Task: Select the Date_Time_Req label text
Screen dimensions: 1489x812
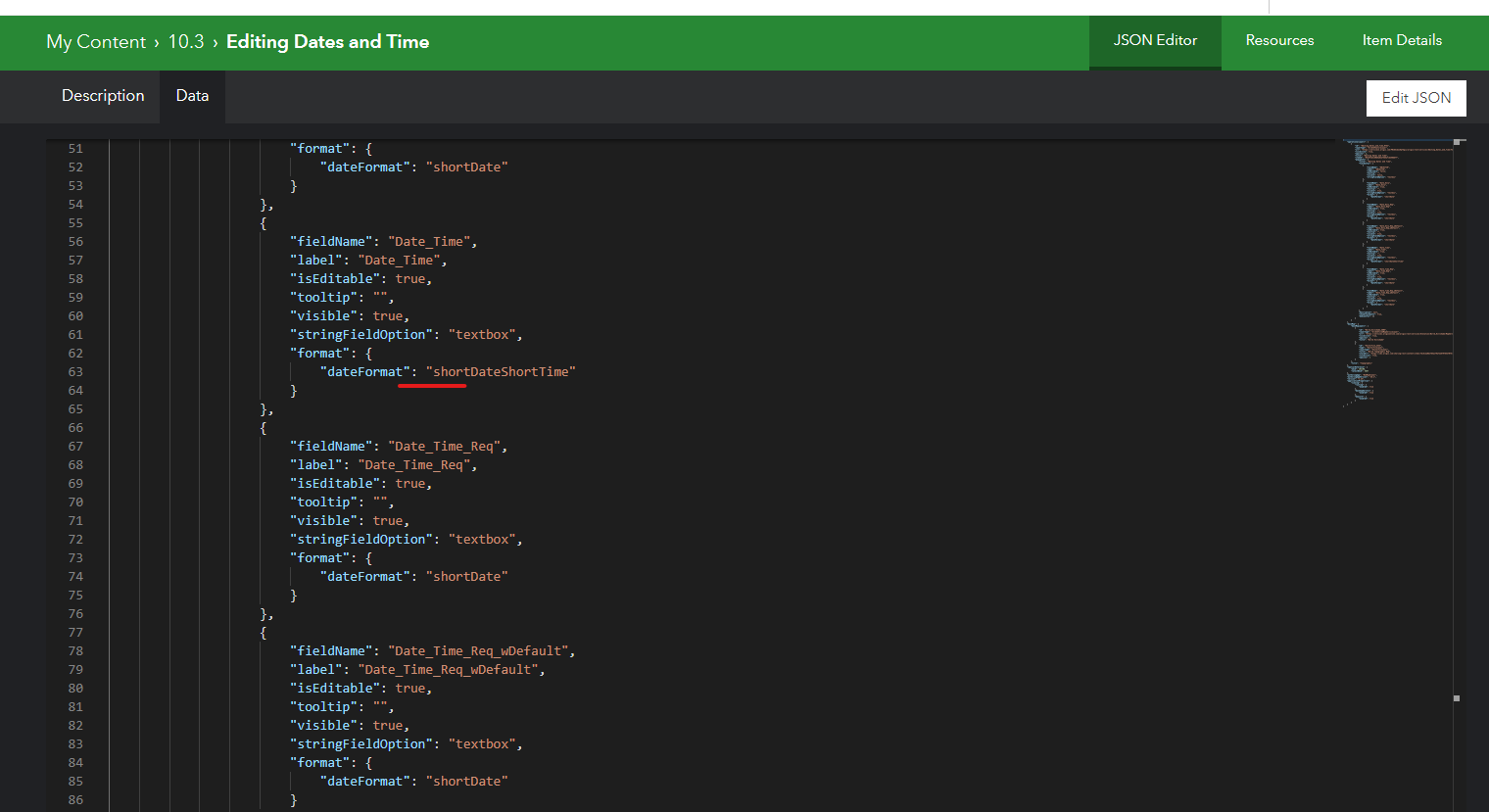Action: coord(414,464)
